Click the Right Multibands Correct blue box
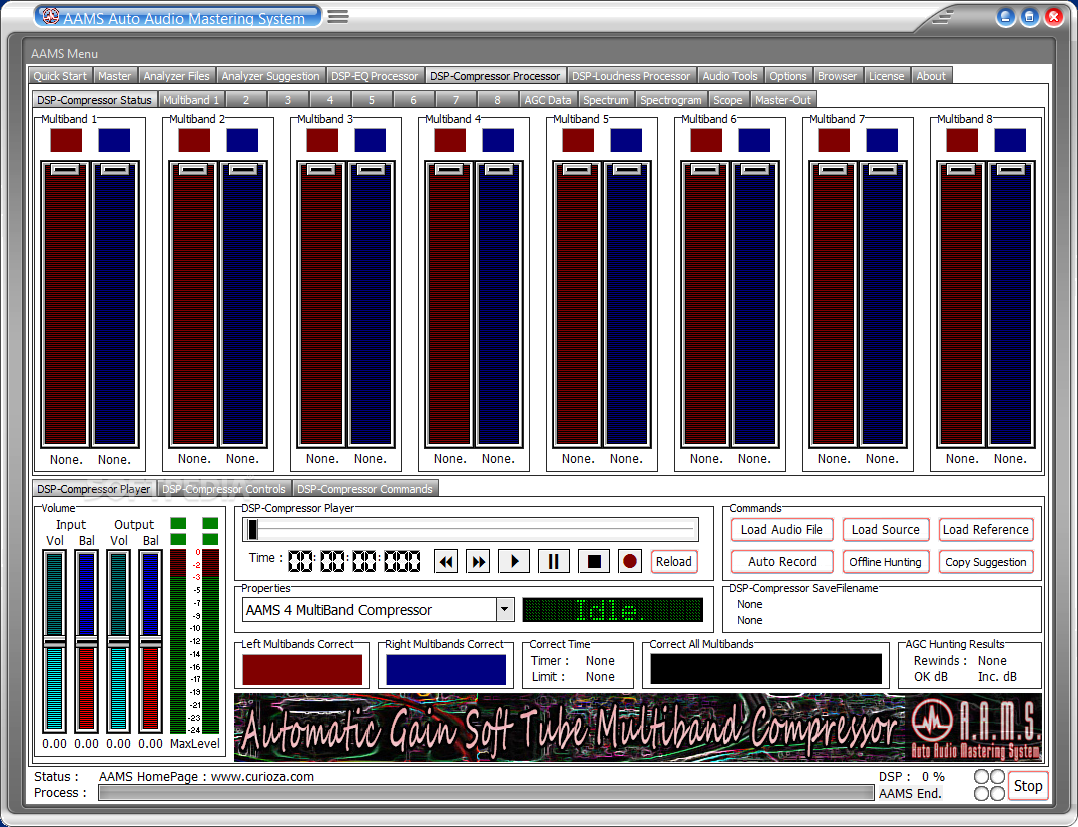Screen dimensions: 1078x827 tap(446, 670)
